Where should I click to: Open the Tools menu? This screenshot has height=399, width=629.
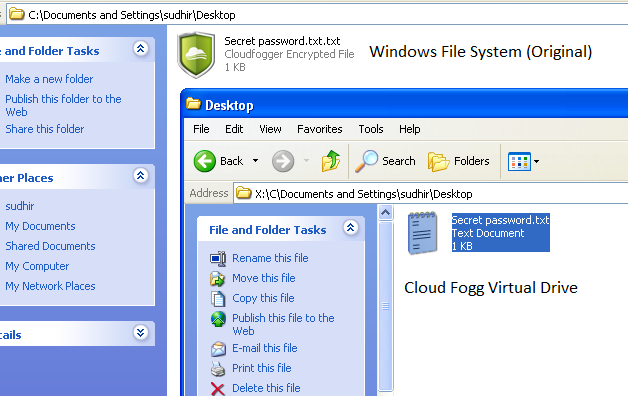(x=371, y=129)
